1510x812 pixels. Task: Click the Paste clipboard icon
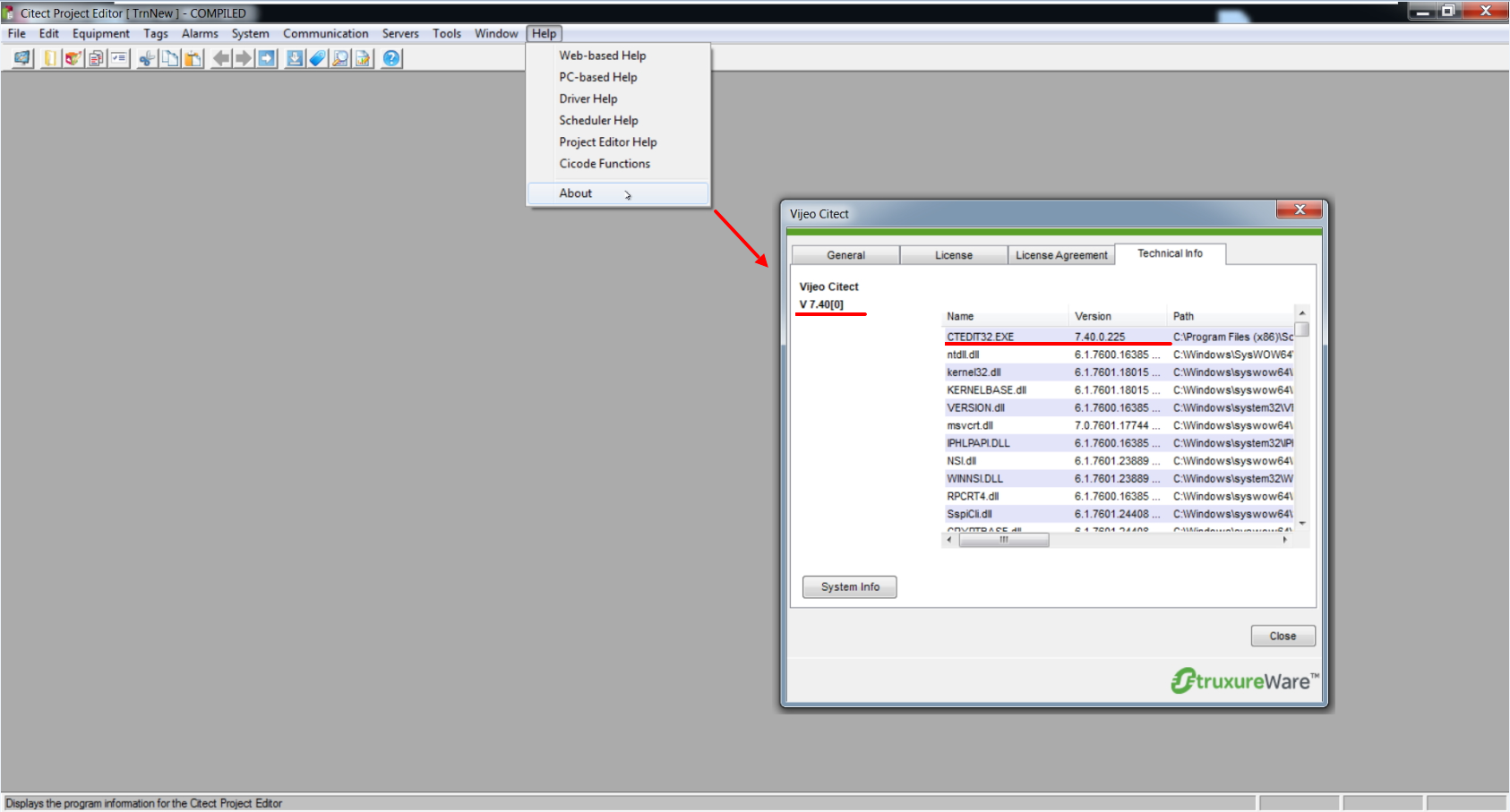193,58
